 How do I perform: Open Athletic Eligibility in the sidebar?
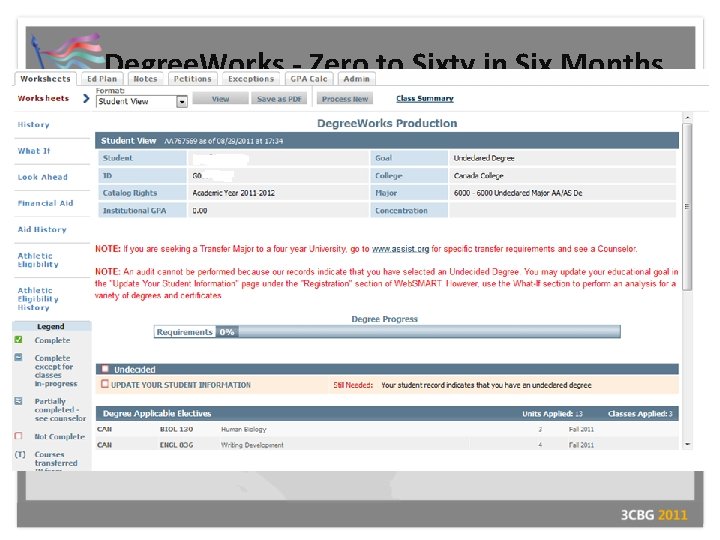[38, 260]
